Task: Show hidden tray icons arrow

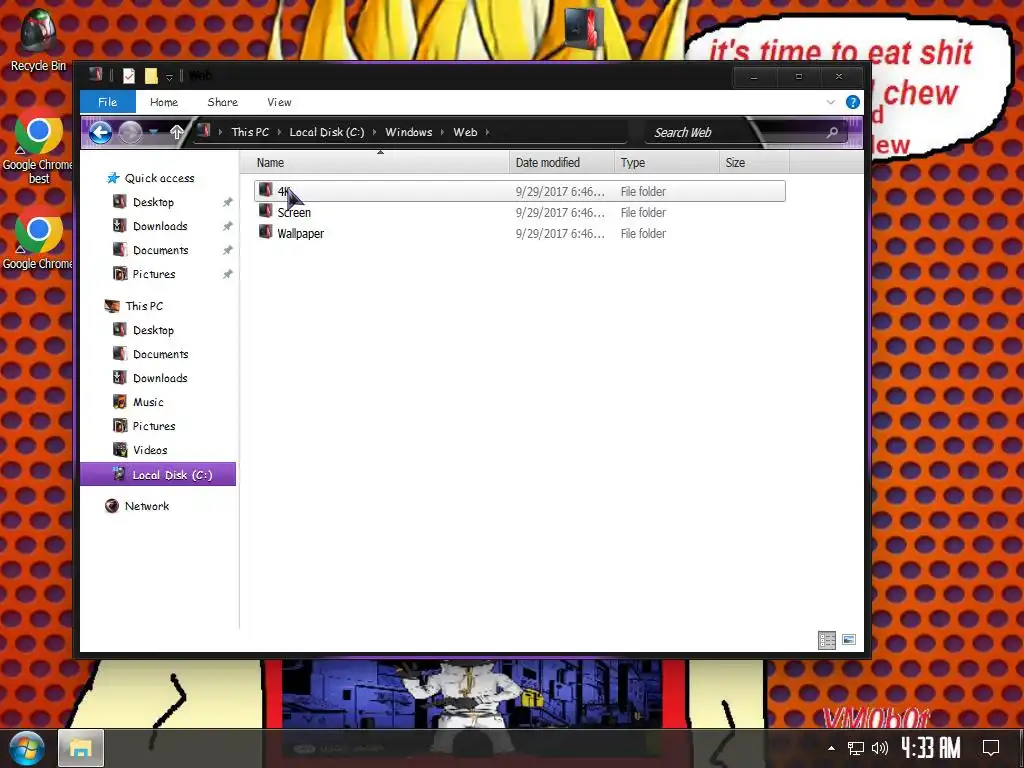Action: 831,748
